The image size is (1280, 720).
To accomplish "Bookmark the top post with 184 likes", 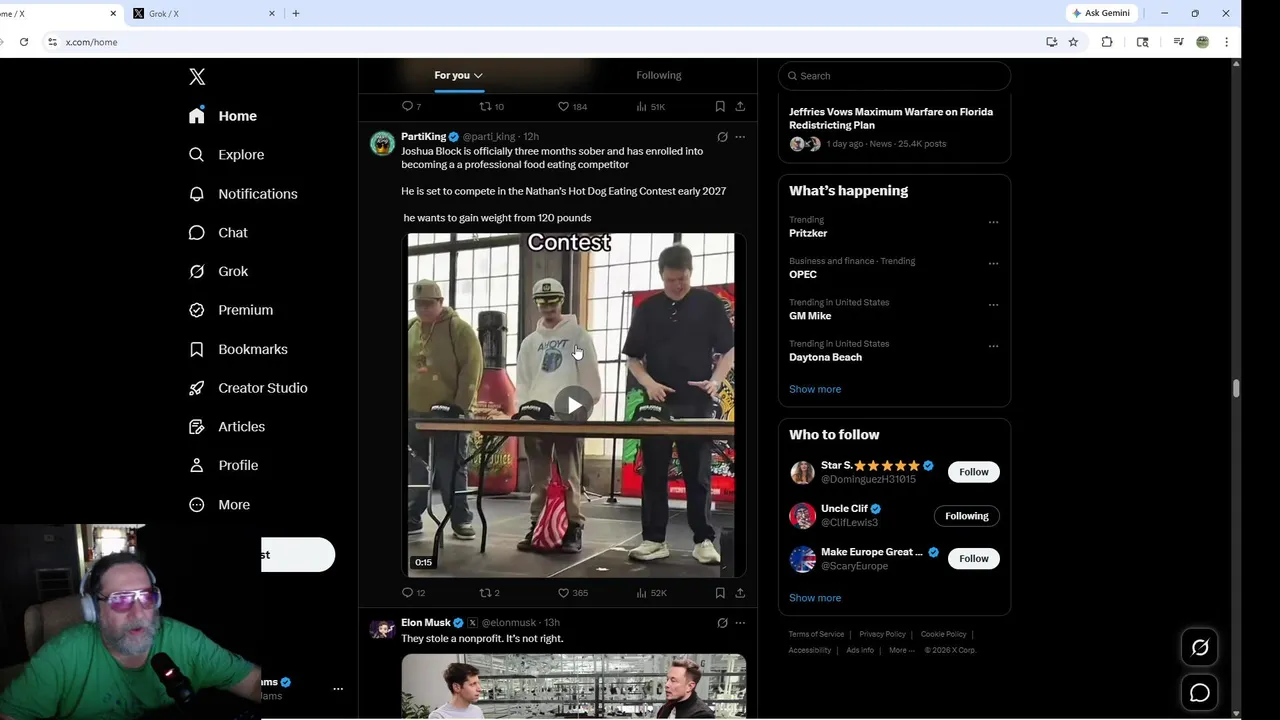I will pos(720,106).
